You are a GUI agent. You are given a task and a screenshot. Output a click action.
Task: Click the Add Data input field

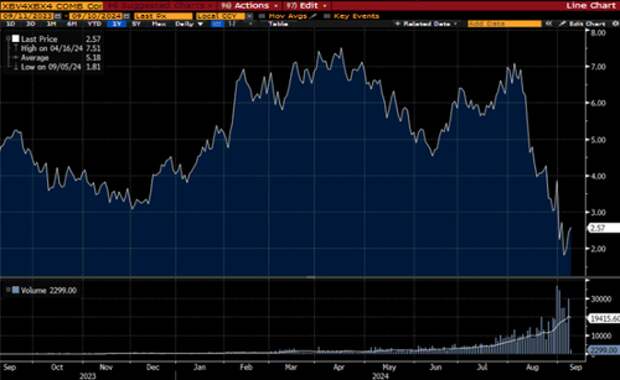coord(505,24)
